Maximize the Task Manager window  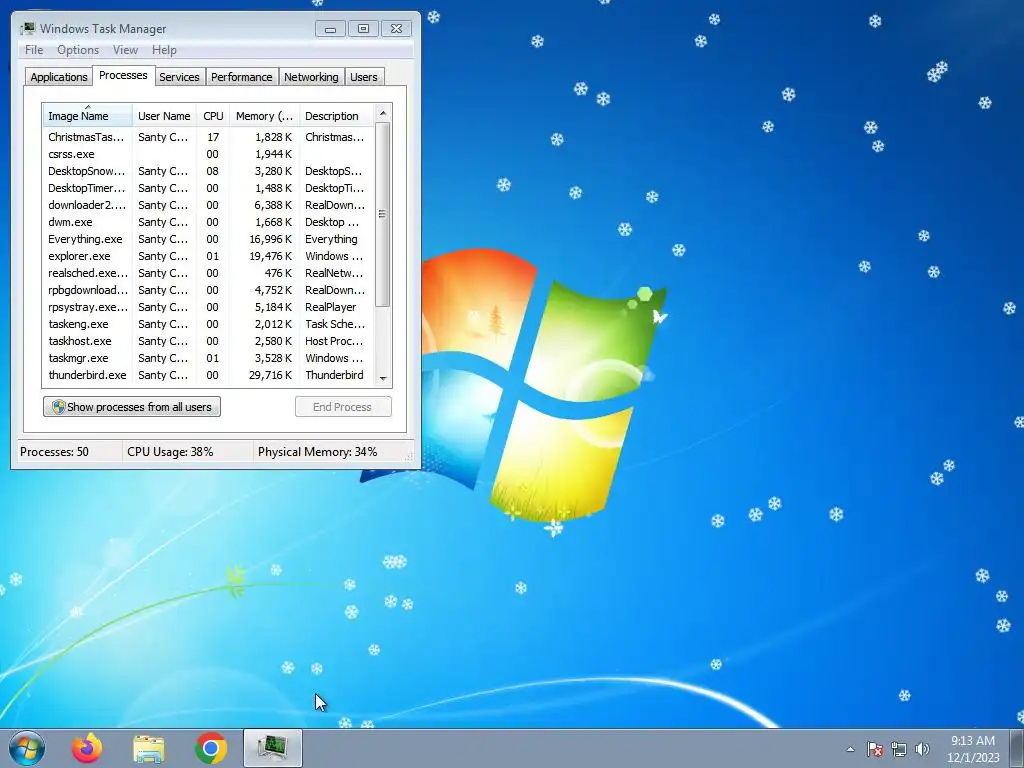pyautogui.click(x=363, y=29)
